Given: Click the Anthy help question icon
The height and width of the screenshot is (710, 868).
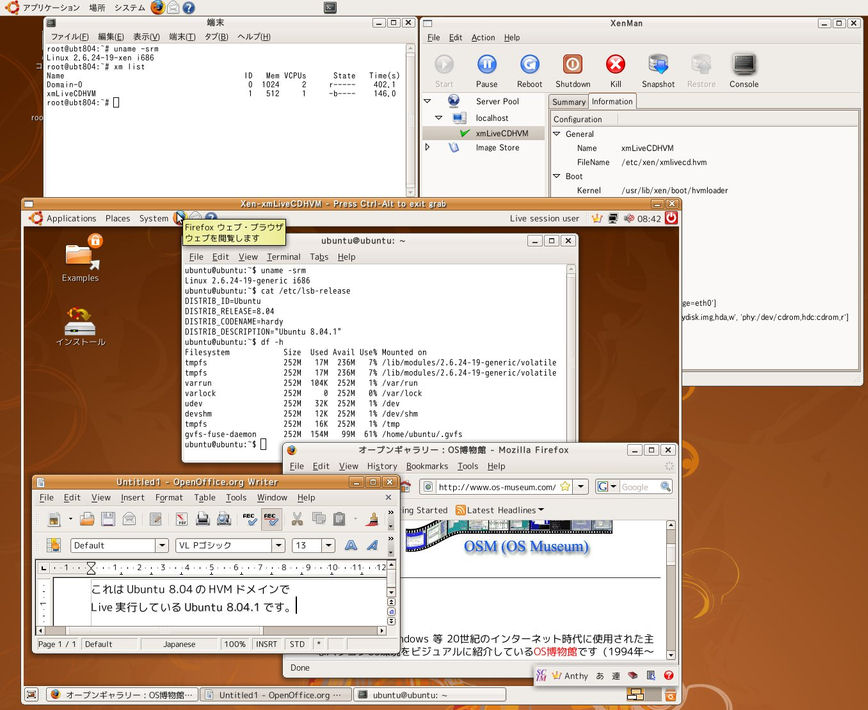Looking at the screenshot, I should click(x=668, y=675).
